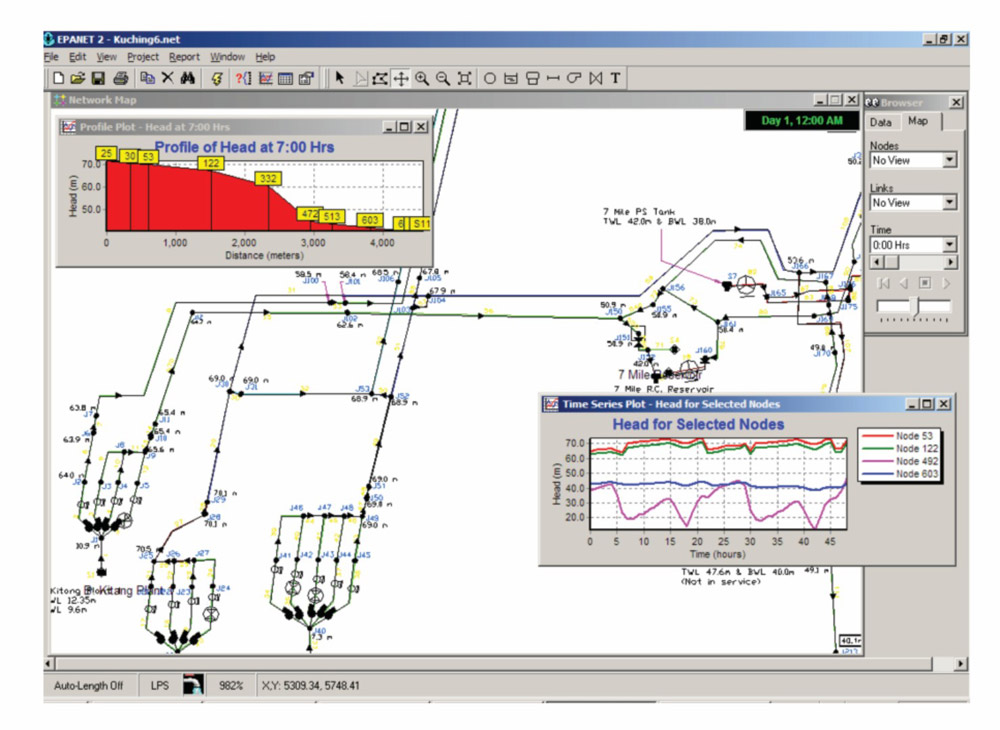Choose the Select Region tool
This screenshot has width=1000, height=730.
click(x=380, y=78)
